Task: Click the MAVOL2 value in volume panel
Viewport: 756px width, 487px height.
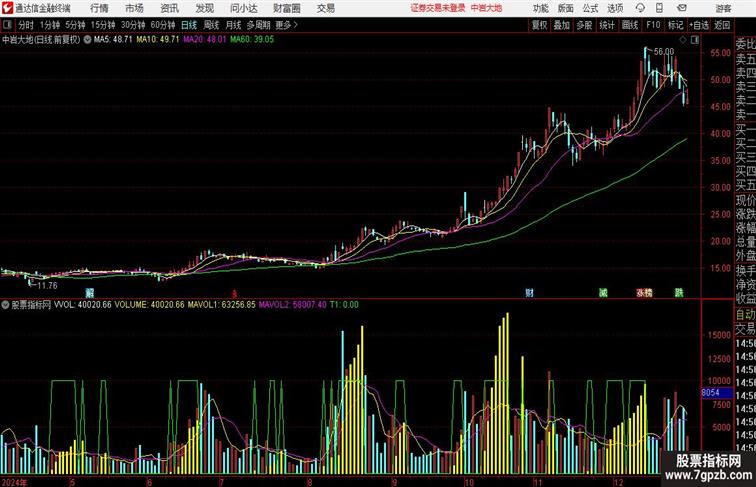Action: pyautogui.click(x=293, y=305)
